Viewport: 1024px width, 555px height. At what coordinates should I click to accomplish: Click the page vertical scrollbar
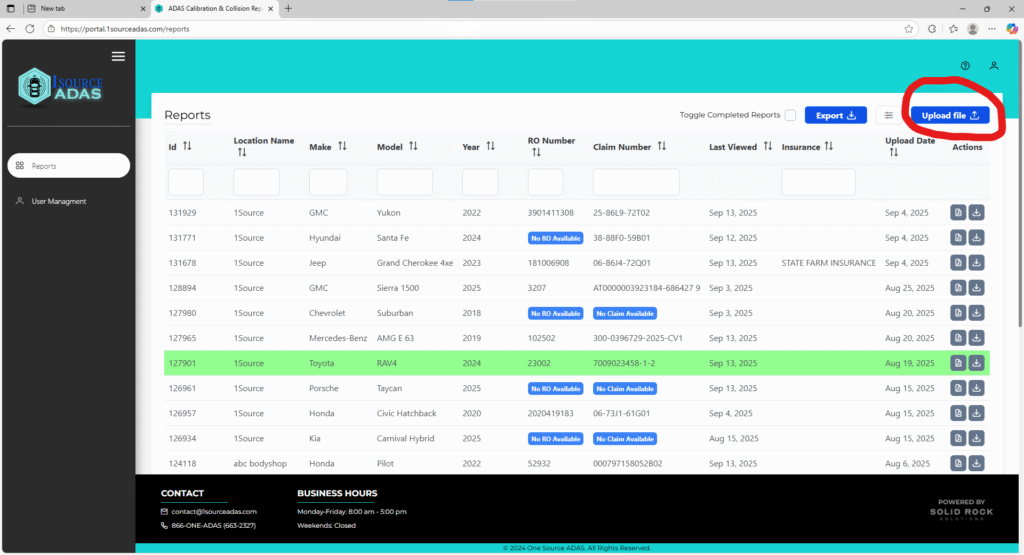point(1021,183)
